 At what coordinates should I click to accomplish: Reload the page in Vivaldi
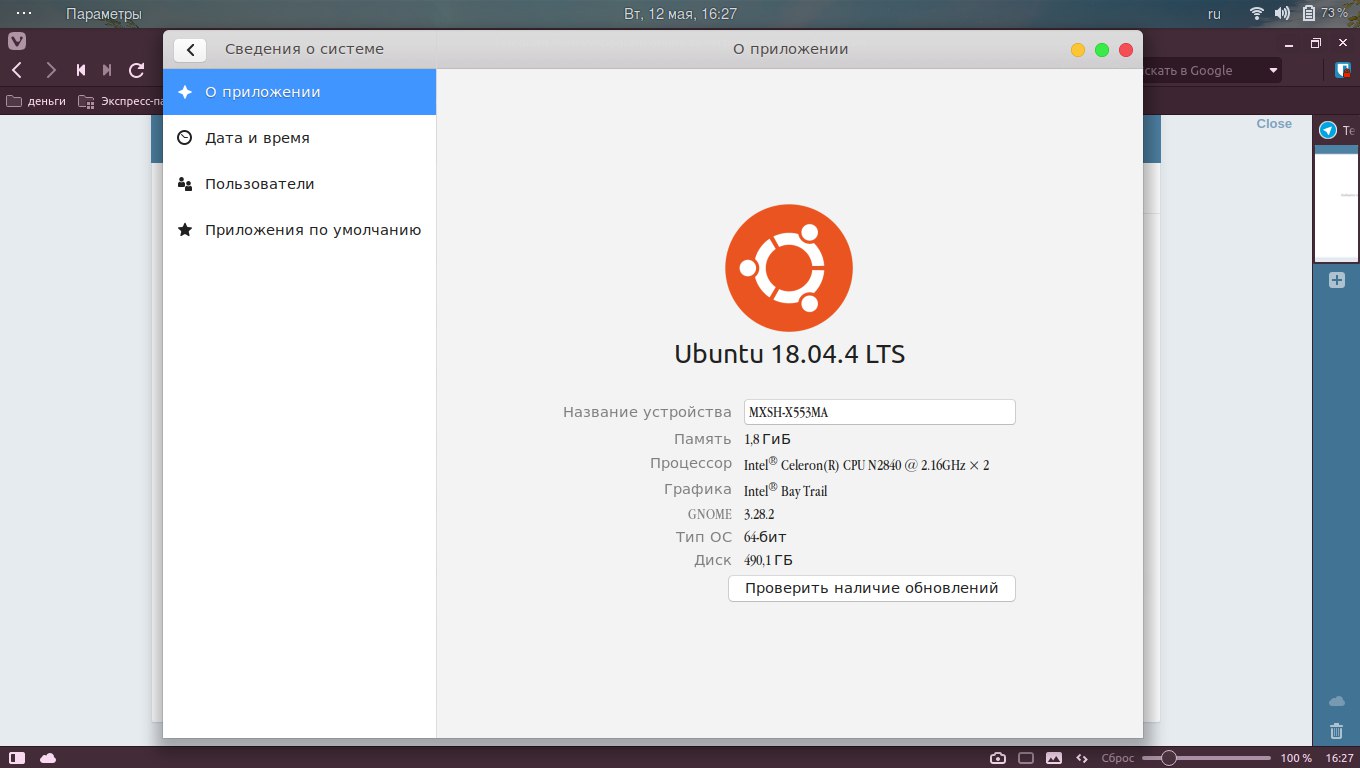137,70
